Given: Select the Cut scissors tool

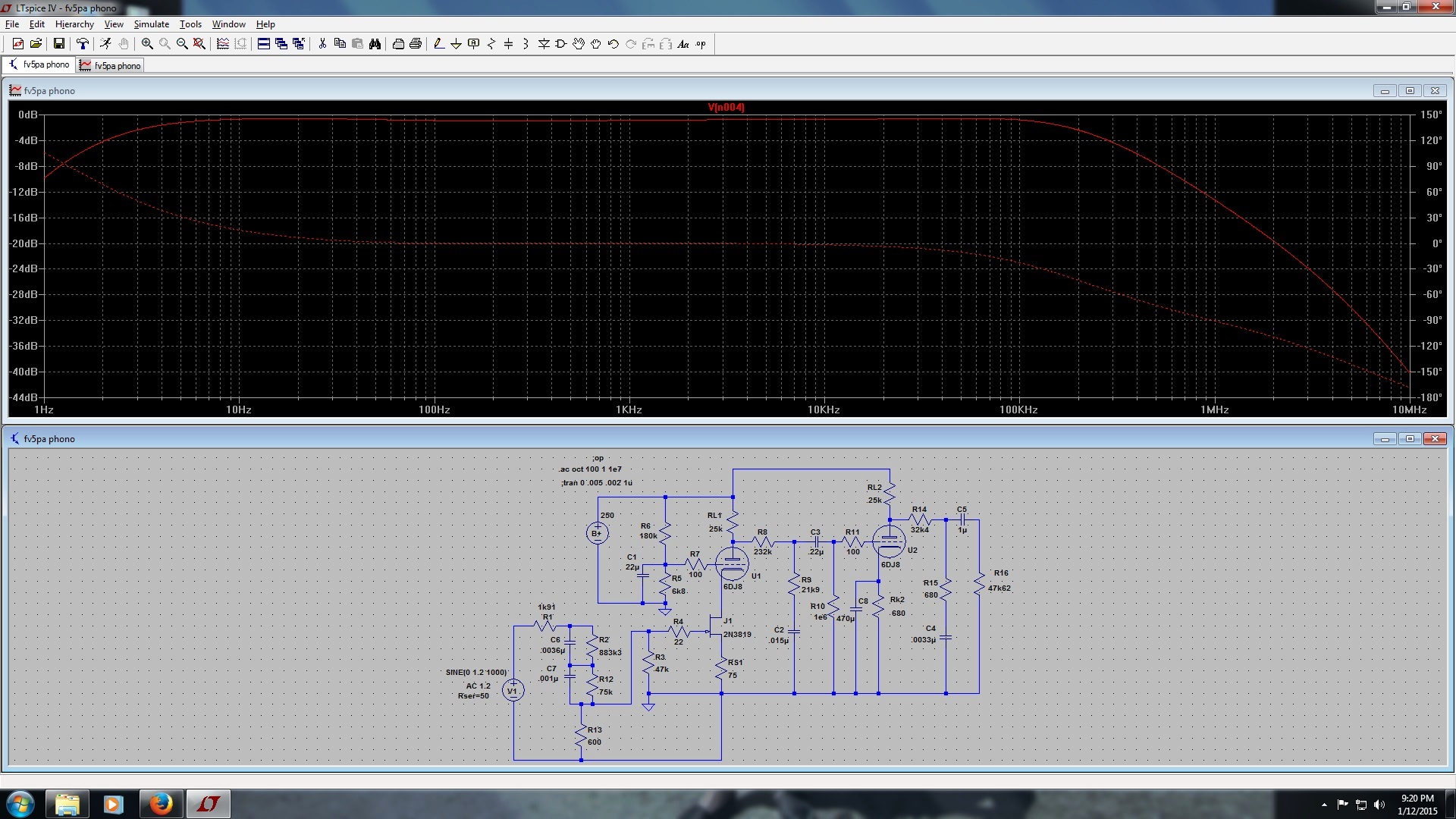Looking at the screenshot, I should (322, 44).
